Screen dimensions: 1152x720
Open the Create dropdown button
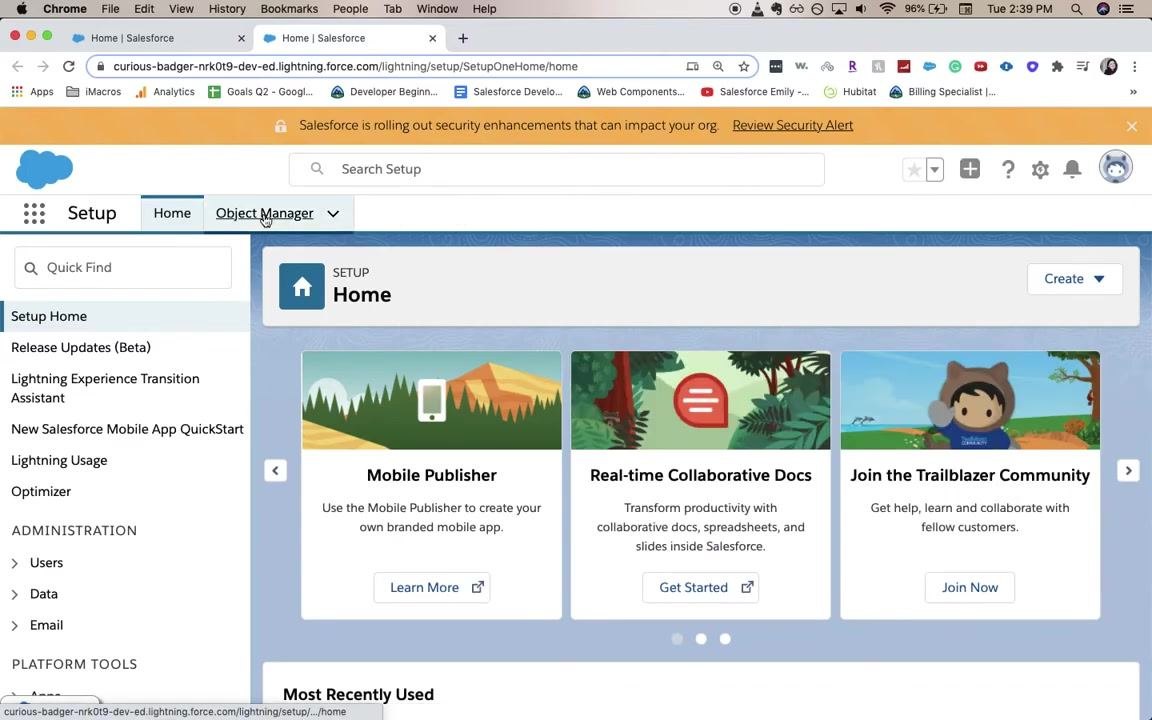pos(1074,278)
